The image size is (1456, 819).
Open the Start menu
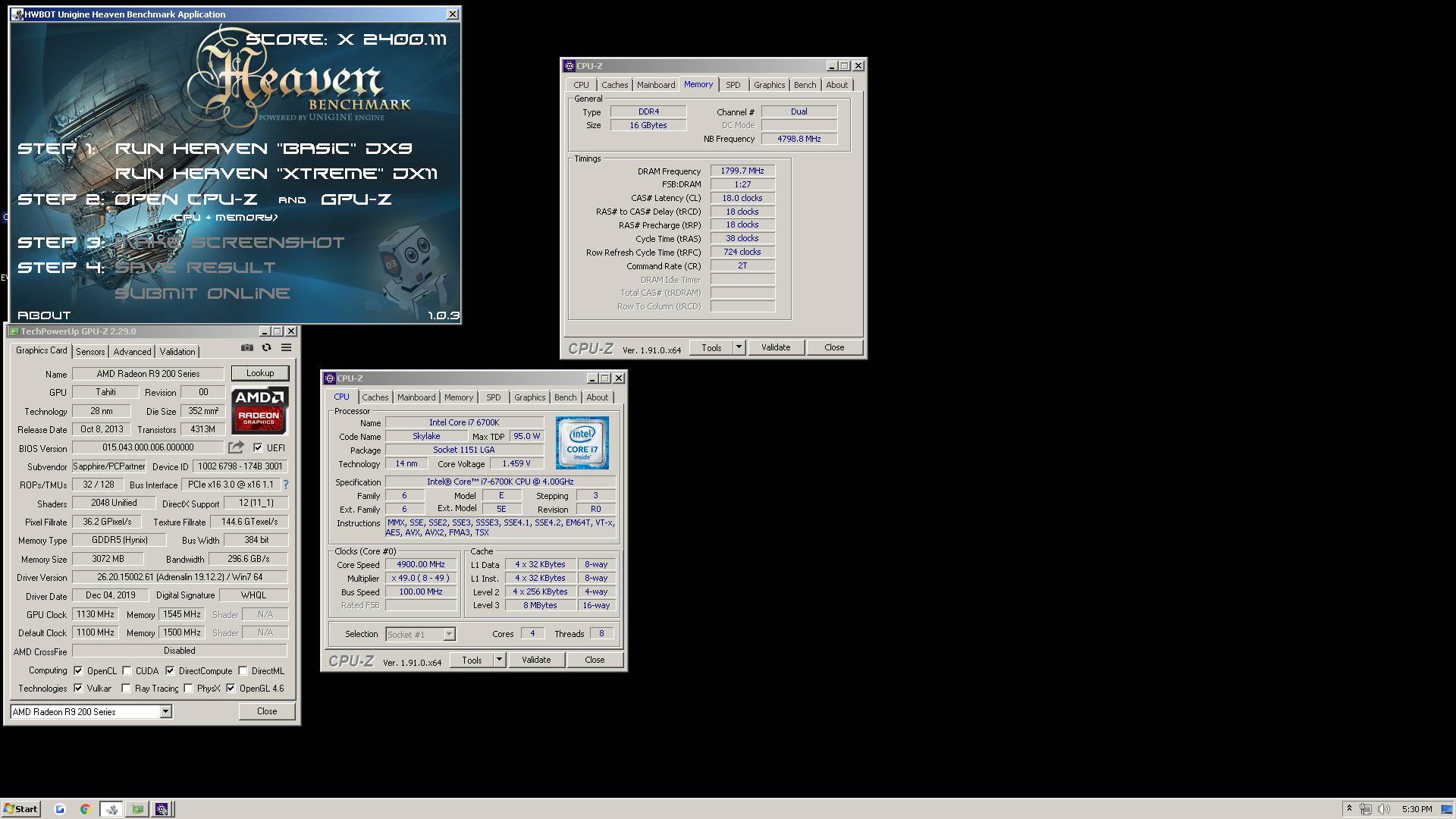[20, 809]
